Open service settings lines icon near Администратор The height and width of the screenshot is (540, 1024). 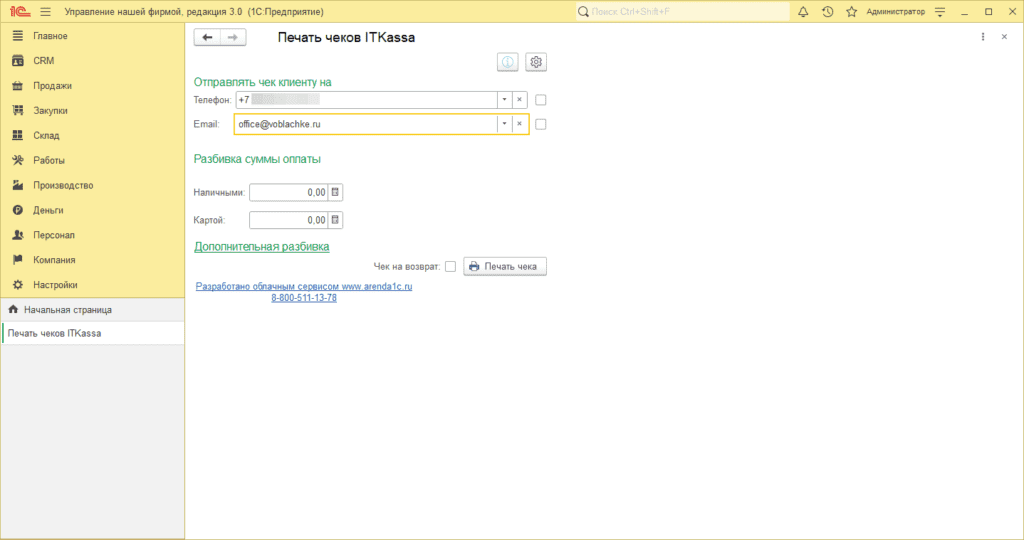940,12
